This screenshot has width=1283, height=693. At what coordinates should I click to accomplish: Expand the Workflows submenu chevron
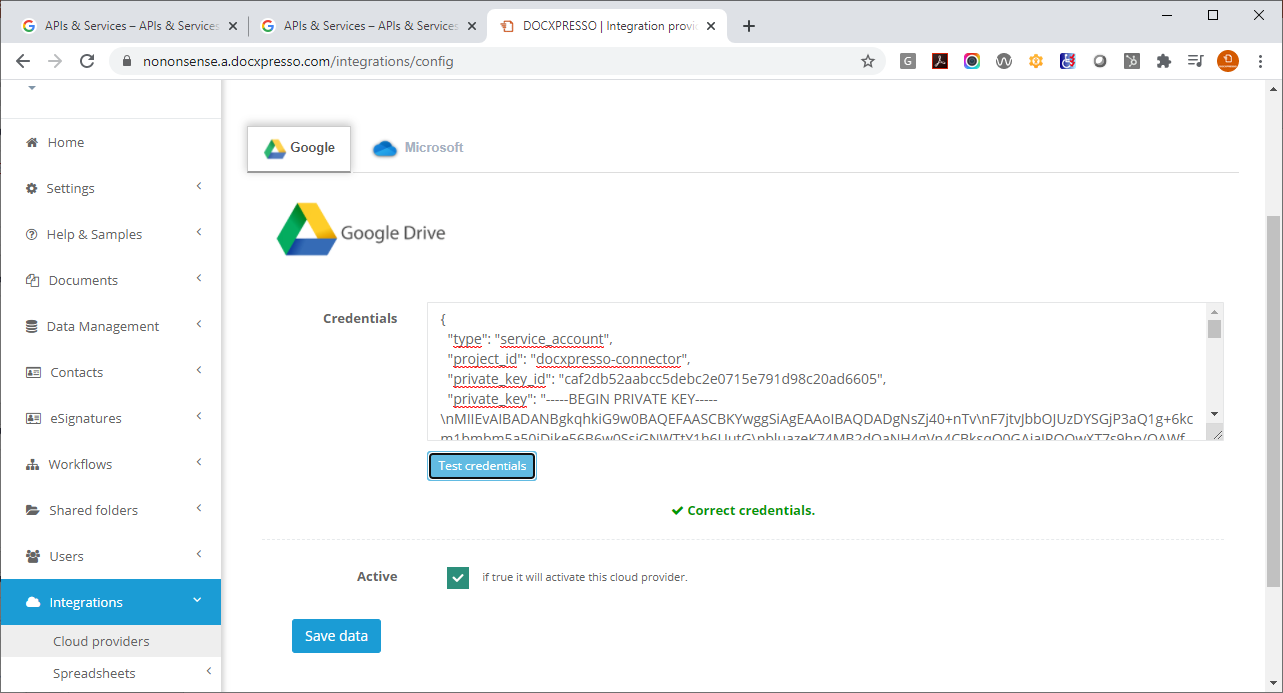(199, 462)
